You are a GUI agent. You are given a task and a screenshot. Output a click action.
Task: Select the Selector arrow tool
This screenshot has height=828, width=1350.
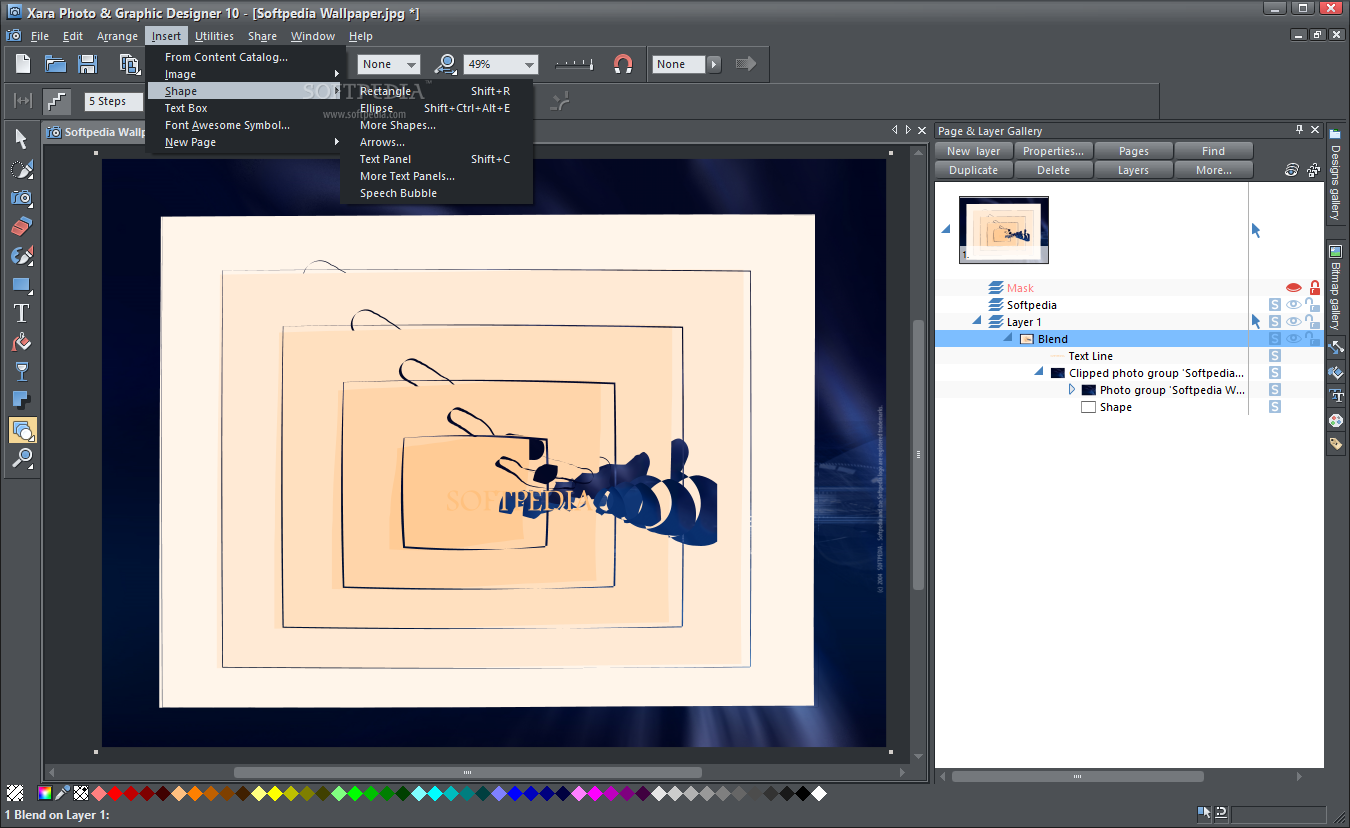tap(22, 139)
